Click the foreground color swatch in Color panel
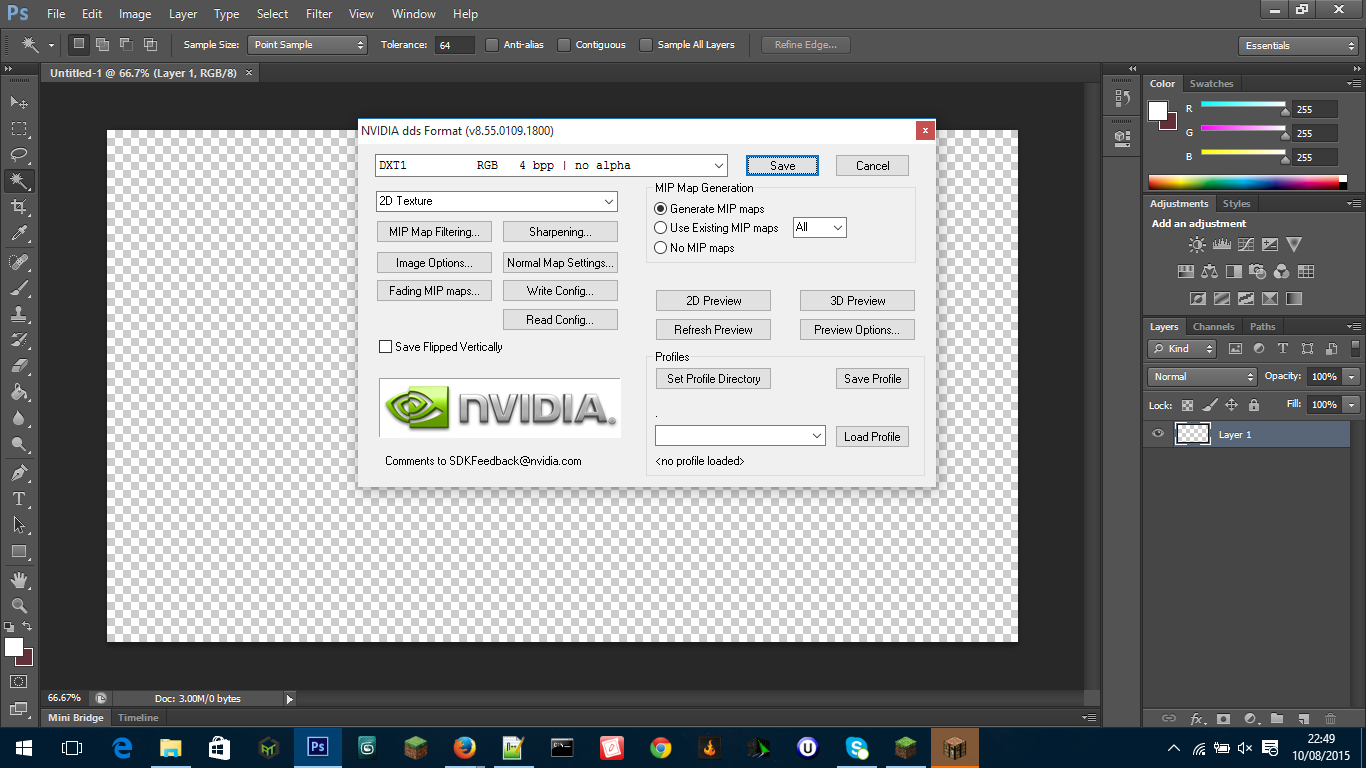The image size is (1366, 768). 1158,110
